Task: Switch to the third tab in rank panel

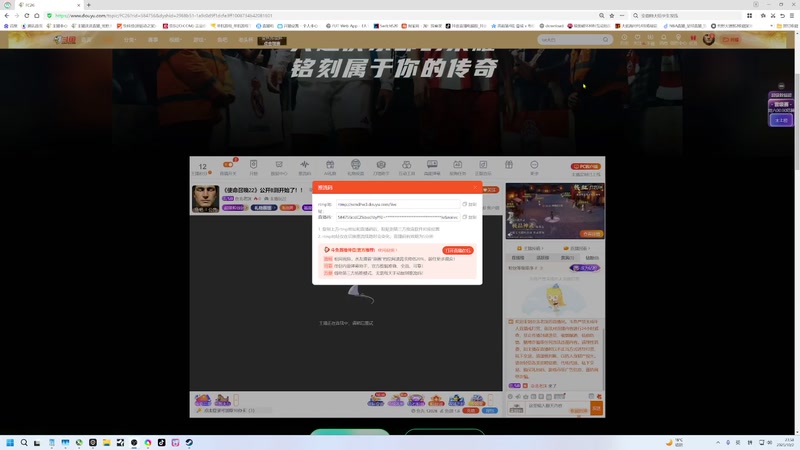Action: tap(567, 258)
